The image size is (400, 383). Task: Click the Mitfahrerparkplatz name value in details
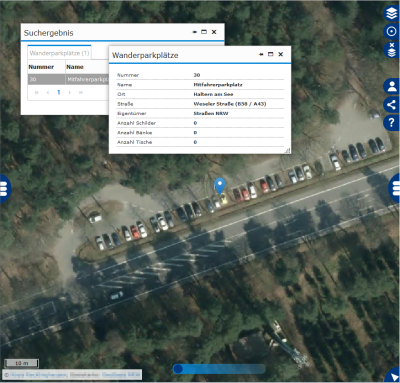click(x=218, y=85)
